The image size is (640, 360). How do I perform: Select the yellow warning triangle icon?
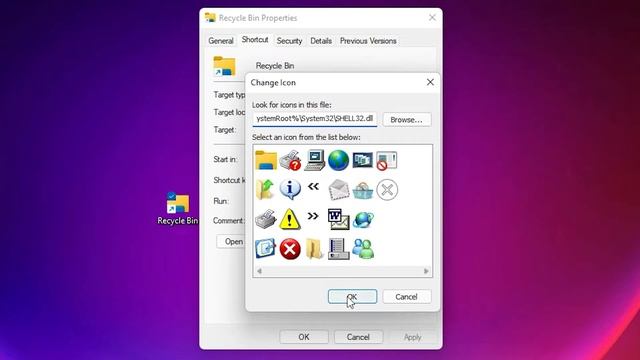[x=290, y=219]
